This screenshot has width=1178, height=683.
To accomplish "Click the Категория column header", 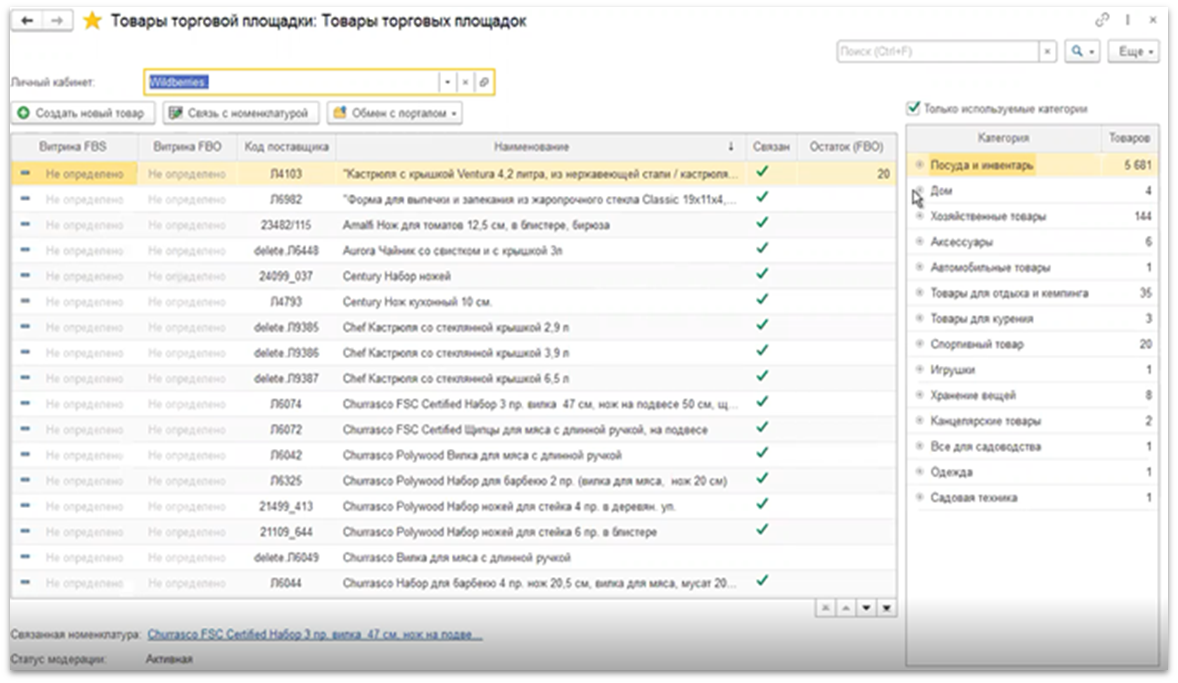I will click(1004, 138).
